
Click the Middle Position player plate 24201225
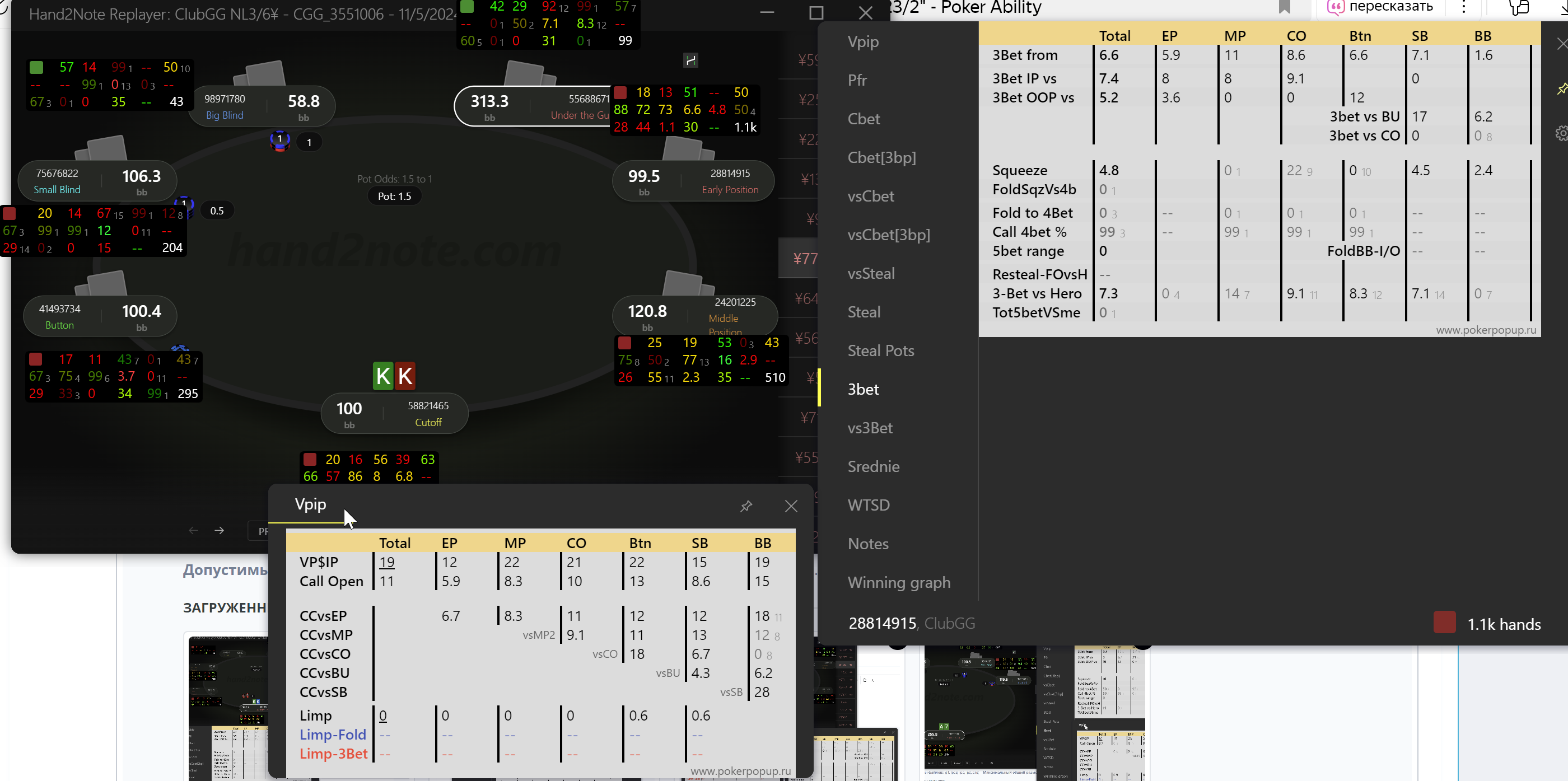point(695,316)
